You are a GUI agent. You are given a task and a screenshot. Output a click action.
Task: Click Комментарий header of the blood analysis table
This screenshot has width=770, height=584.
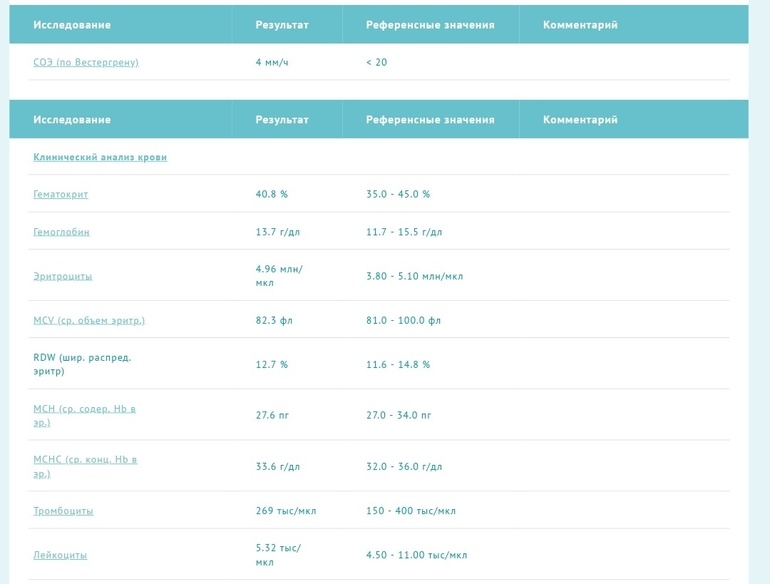pos(580,120)
